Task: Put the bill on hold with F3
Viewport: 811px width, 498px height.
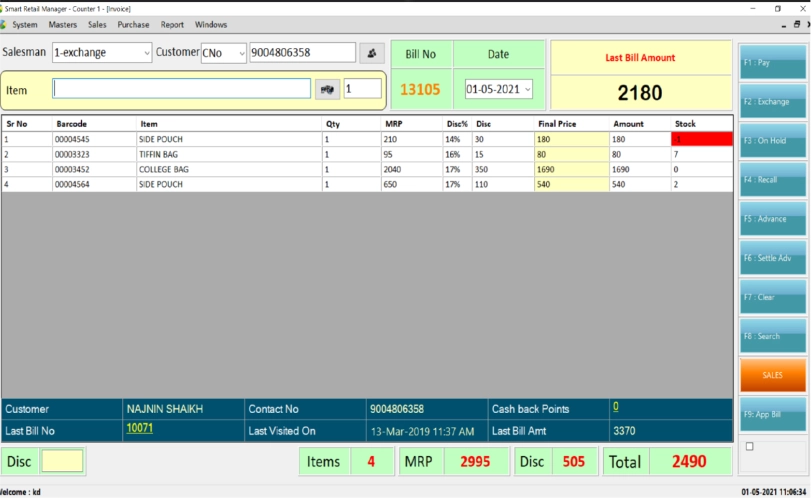Action: (772, 141)
